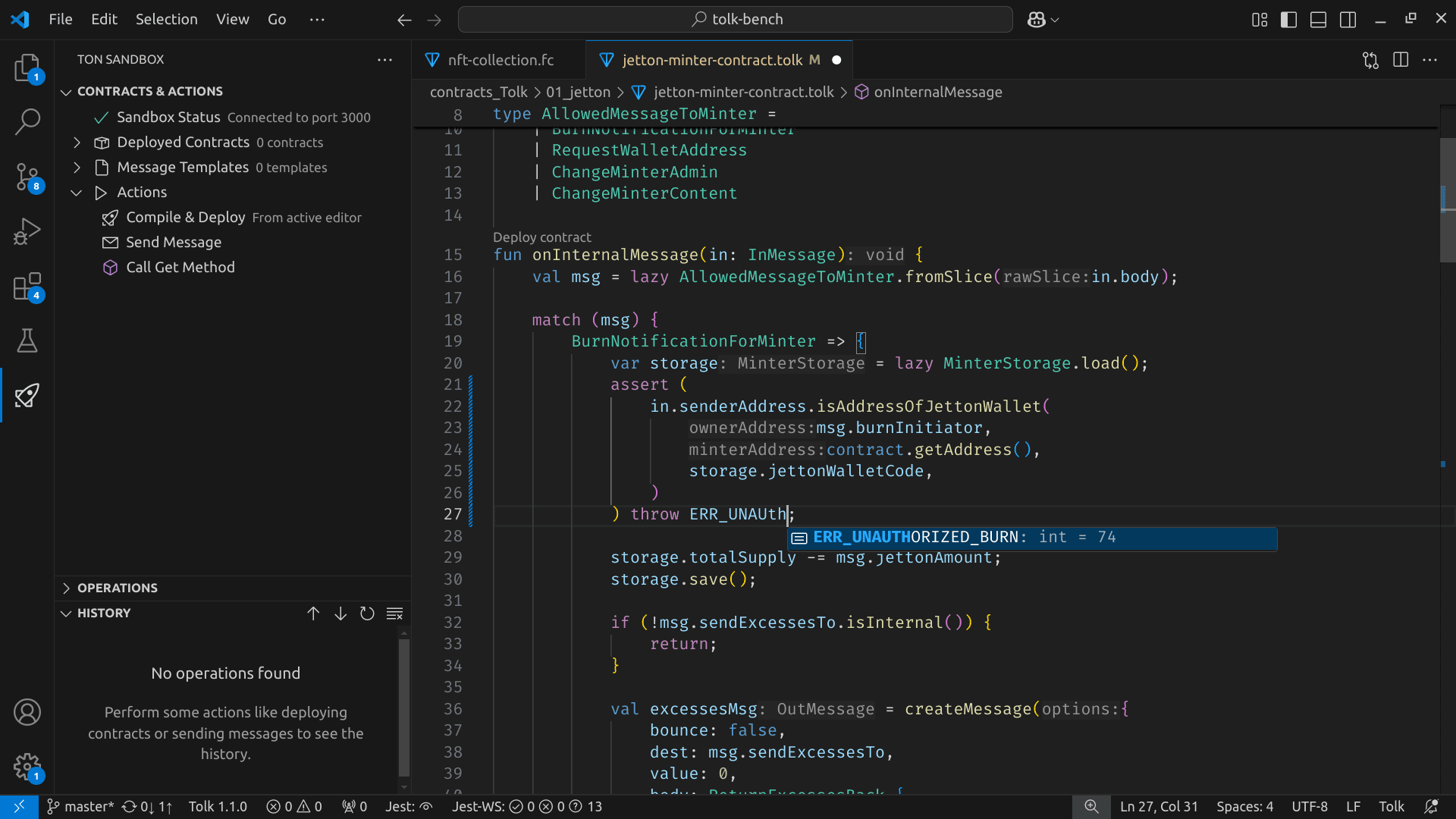
Task: Refresh the History list
Action: (367, 613)
